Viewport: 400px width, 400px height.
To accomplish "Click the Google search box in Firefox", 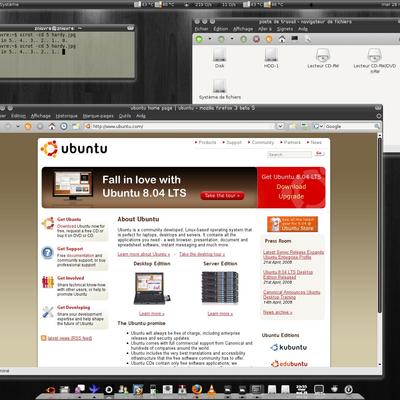I will tap(349, 126).
